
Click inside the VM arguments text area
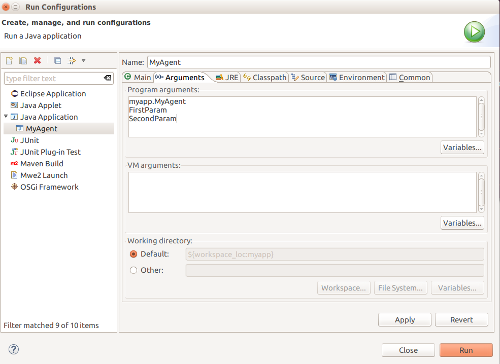(x=302, y=192)
